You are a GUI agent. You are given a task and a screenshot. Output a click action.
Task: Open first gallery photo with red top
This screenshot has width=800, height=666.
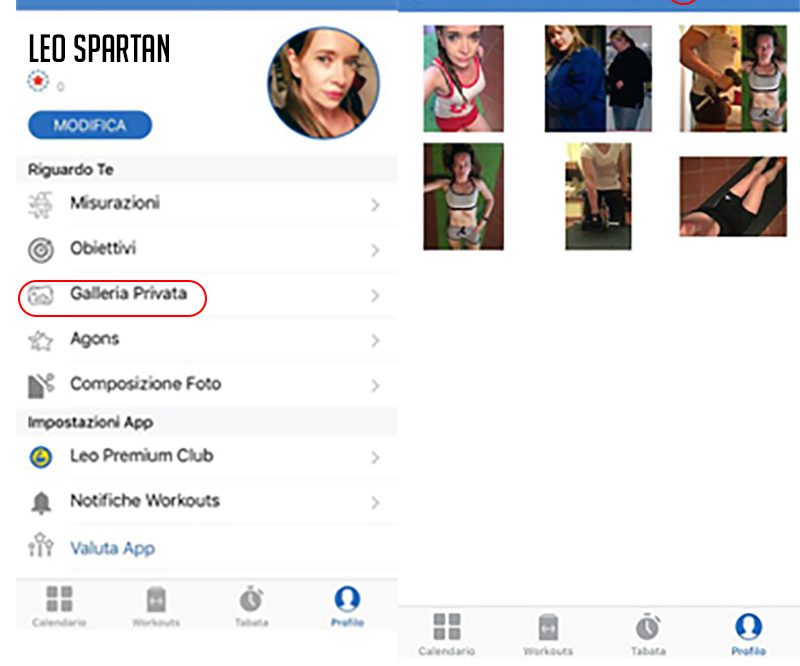point(463,79)
